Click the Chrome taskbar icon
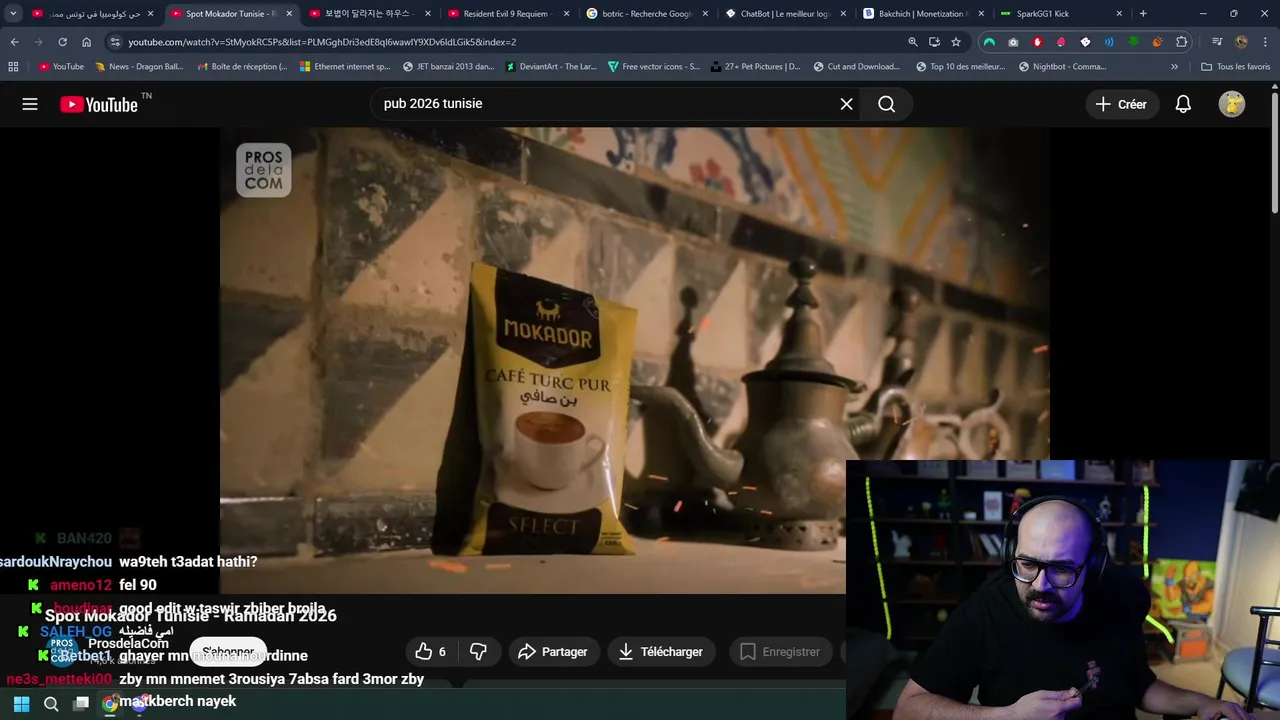Viewport: 1280px width, 720px height. click(110, 704)
